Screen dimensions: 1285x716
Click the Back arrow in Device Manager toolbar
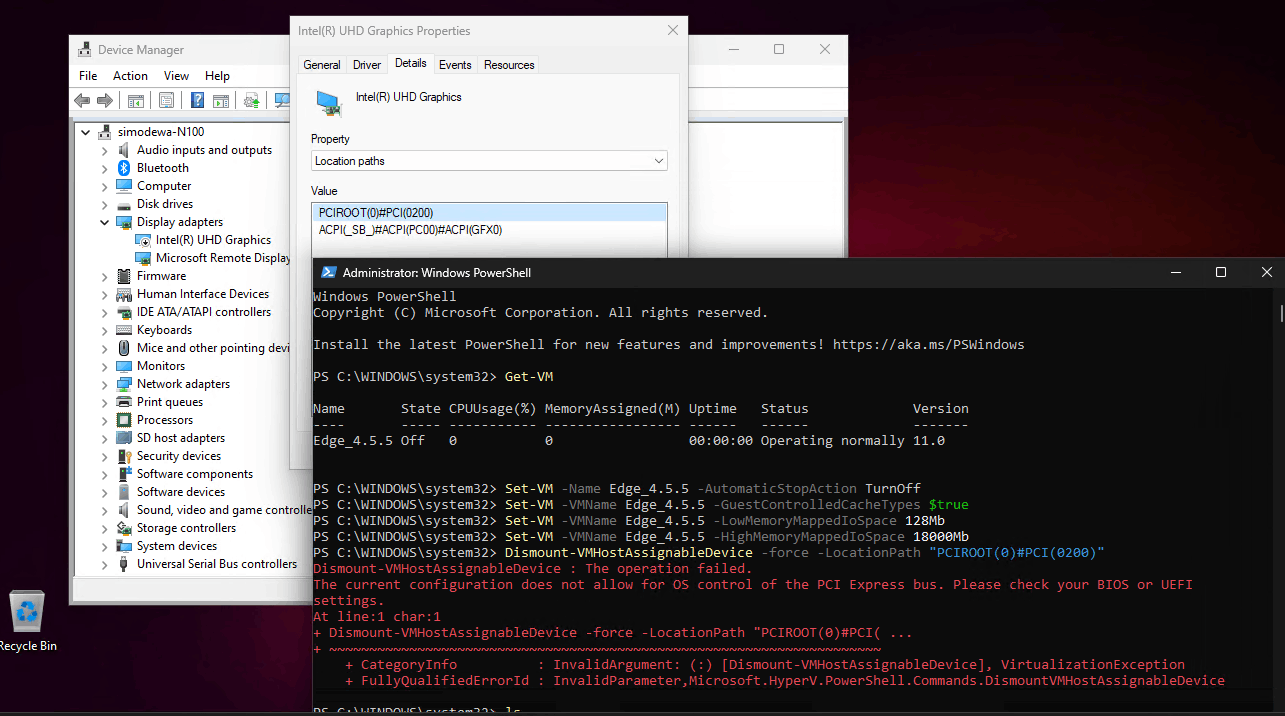(x=82, y=101)
